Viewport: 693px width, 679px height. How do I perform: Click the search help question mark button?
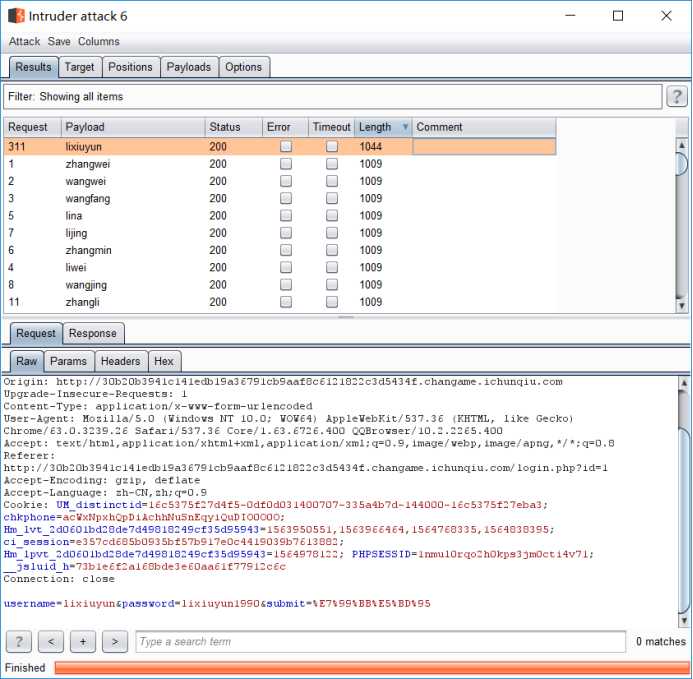(19, 641)
